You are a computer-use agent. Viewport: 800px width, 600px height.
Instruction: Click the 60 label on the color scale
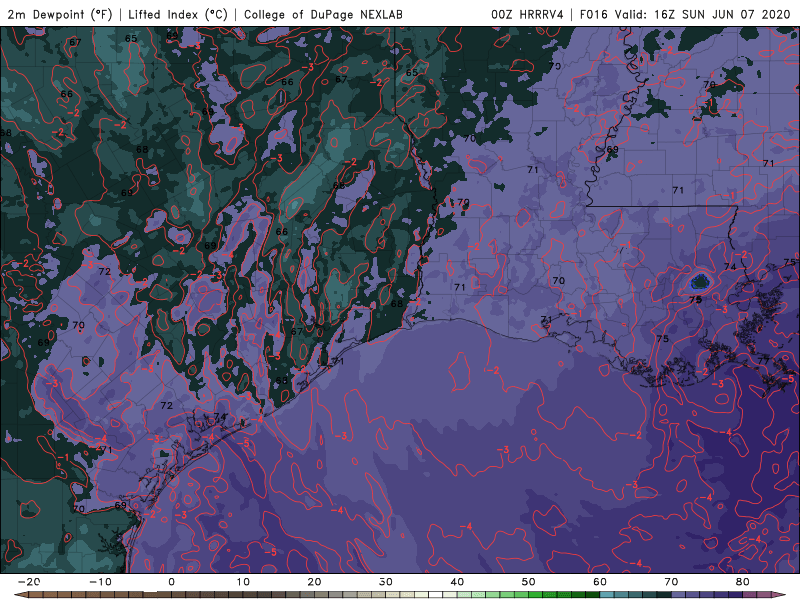[600, 582]
